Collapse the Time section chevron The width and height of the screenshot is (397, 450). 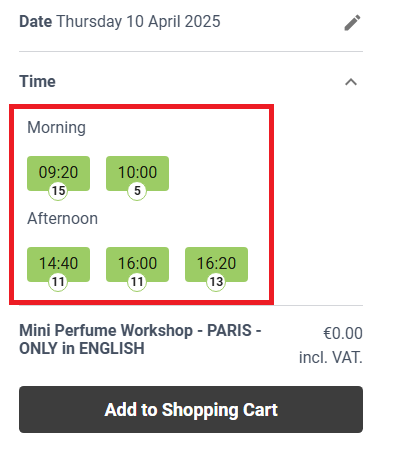pyautogui.click(x=351, y=82)
